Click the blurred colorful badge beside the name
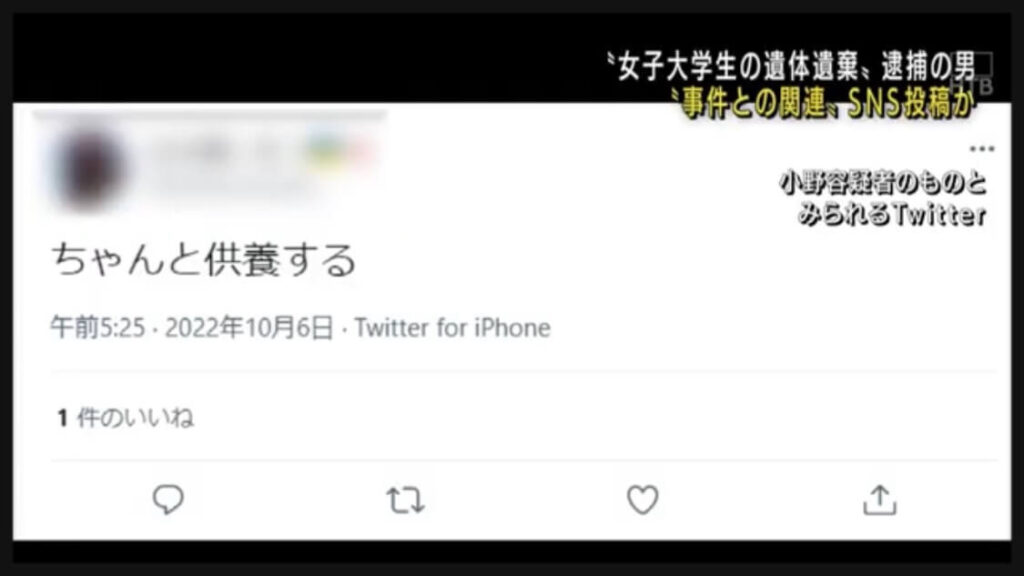Image resolution: width=1024 pixels, height=576 pixels. tap(340, 152)
